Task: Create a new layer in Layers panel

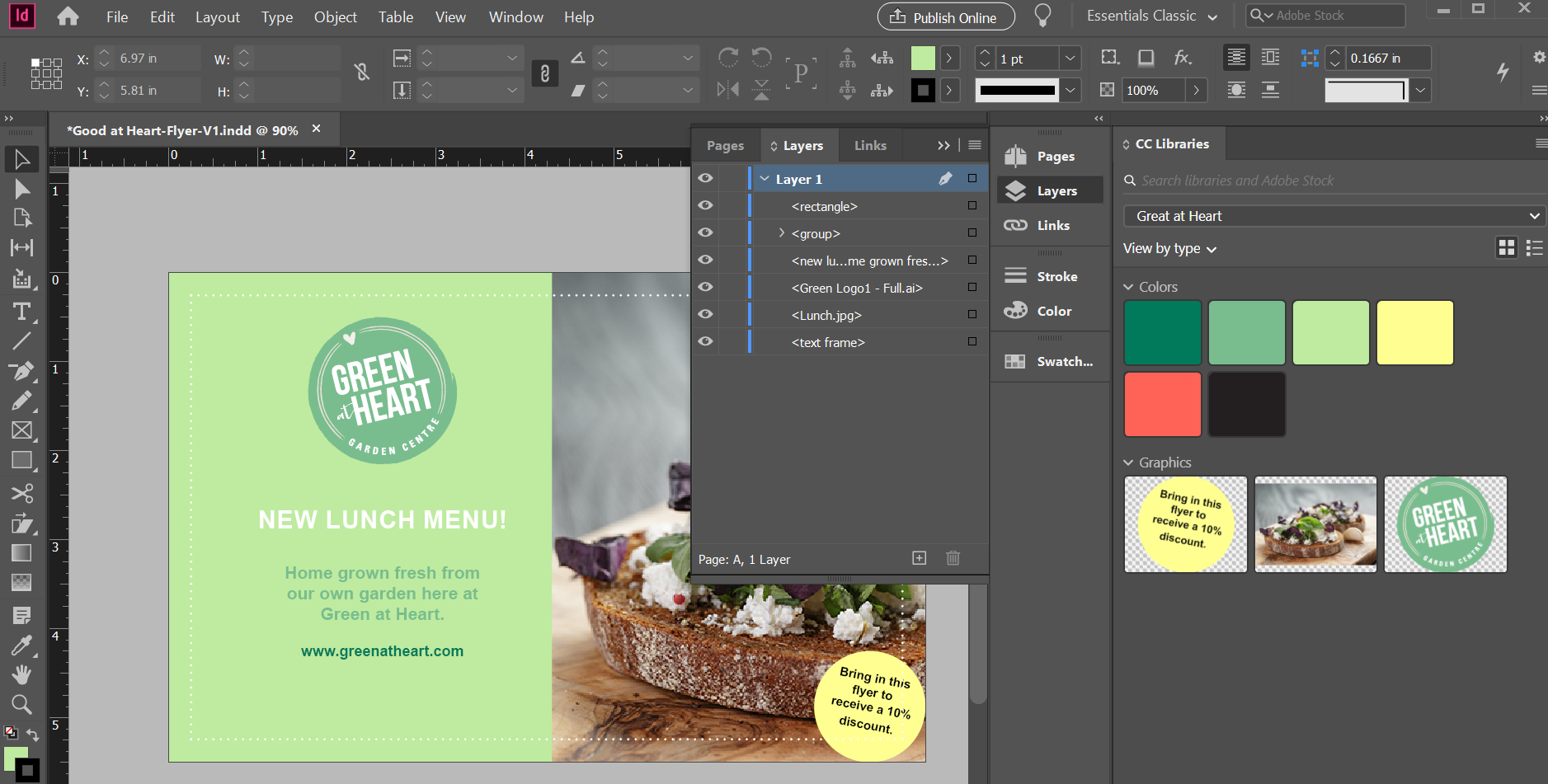Action: (919, 558)
